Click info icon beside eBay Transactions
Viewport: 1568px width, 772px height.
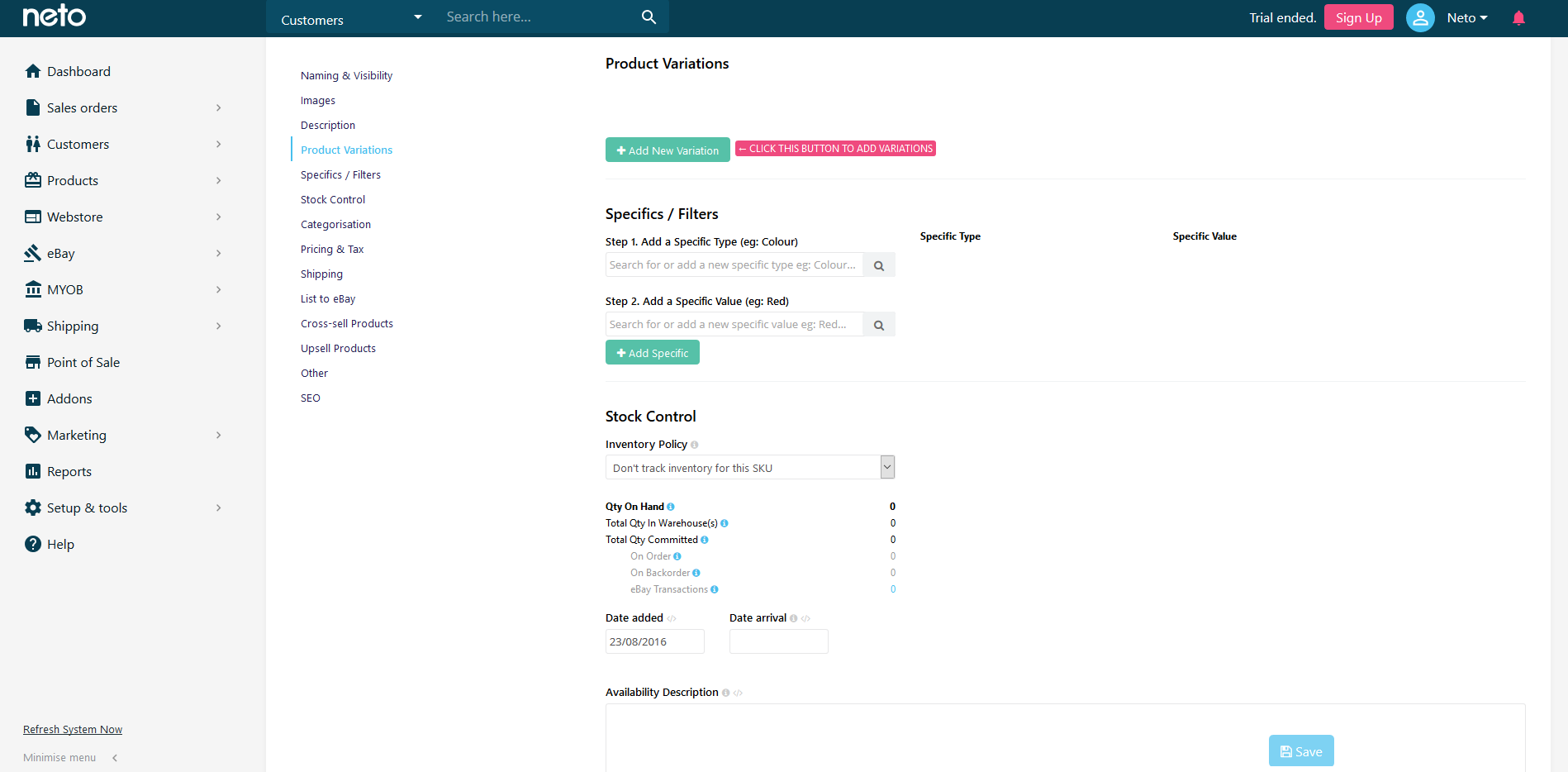(715, 589)
